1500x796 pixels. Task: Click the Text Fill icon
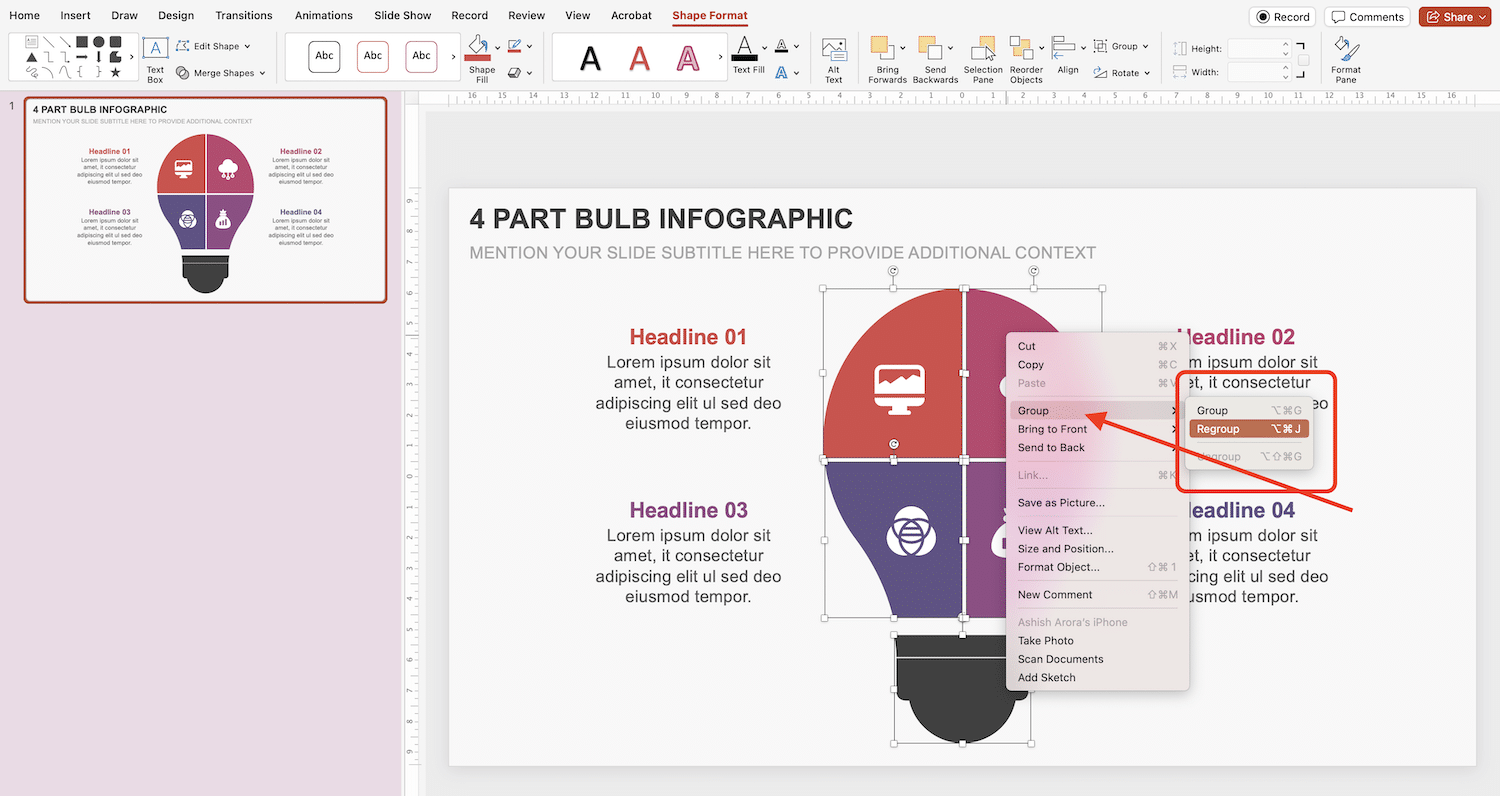[x=744, y=48]
